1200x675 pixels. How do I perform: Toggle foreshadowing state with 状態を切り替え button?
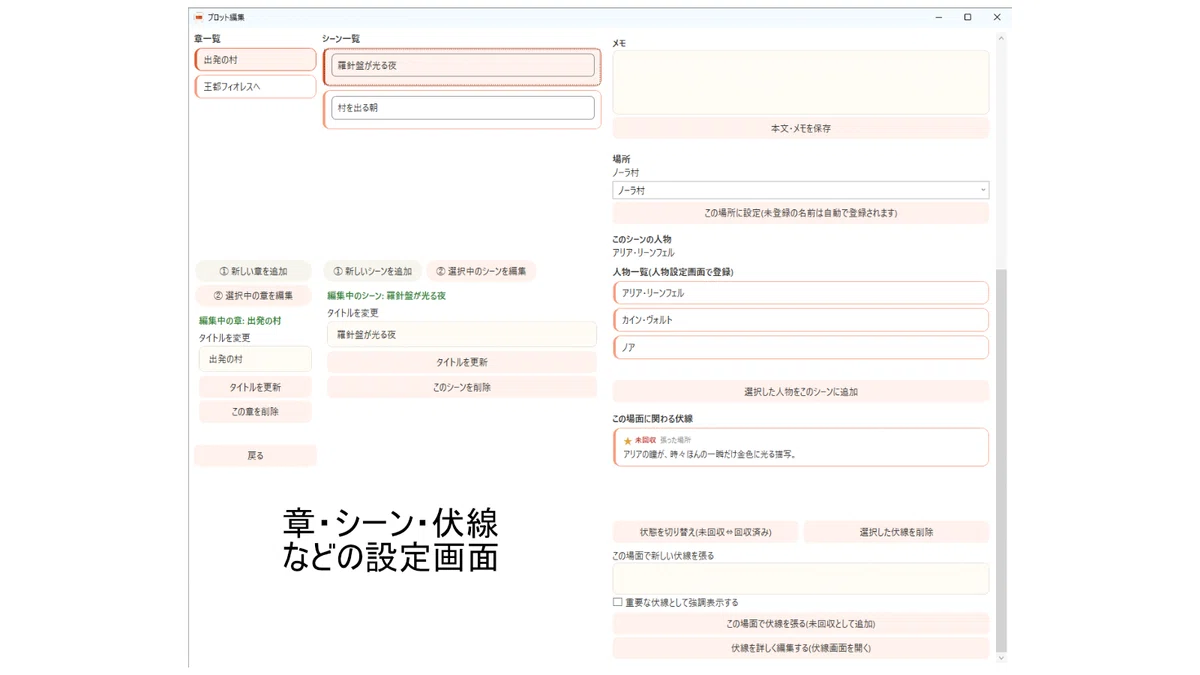[x=706, y=532]
